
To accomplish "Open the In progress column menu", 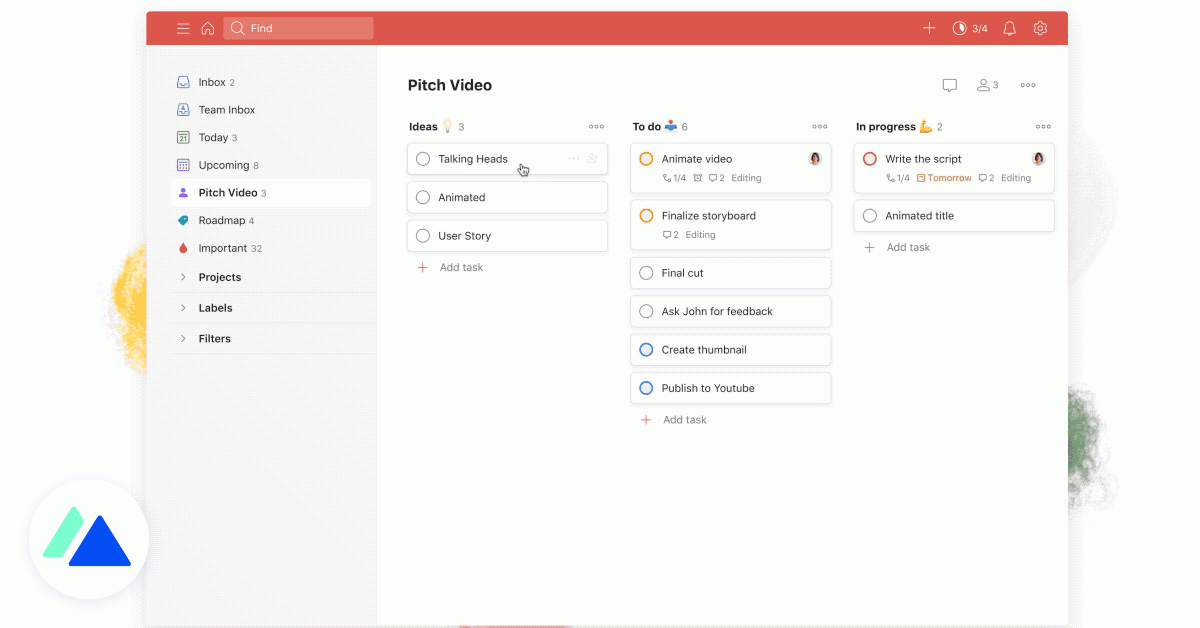I will [x=1043, y=126].
